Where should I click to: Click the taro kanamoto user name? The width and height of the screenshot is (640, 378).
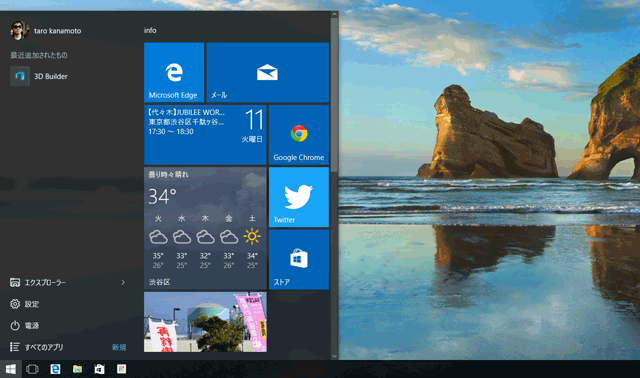coord(58,31)
